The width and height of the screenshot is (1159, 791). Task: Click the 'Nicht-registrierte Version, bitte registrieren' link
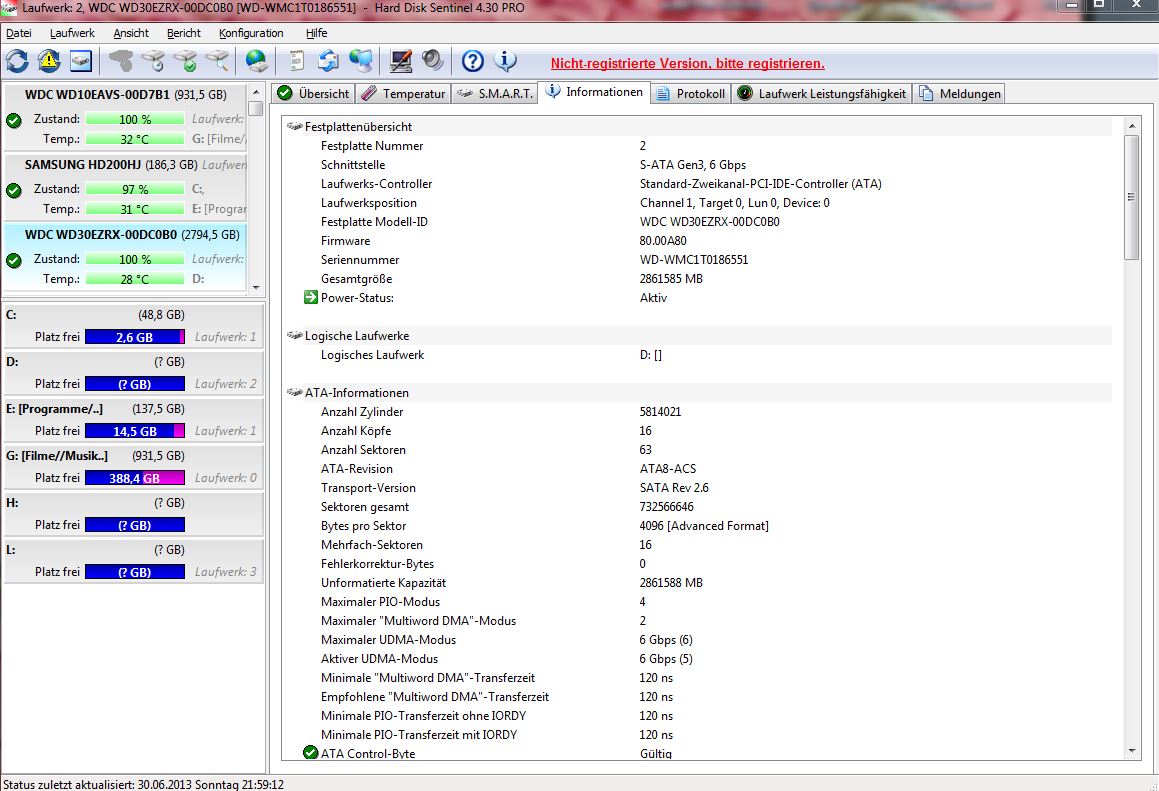click(x=687, y=64)
